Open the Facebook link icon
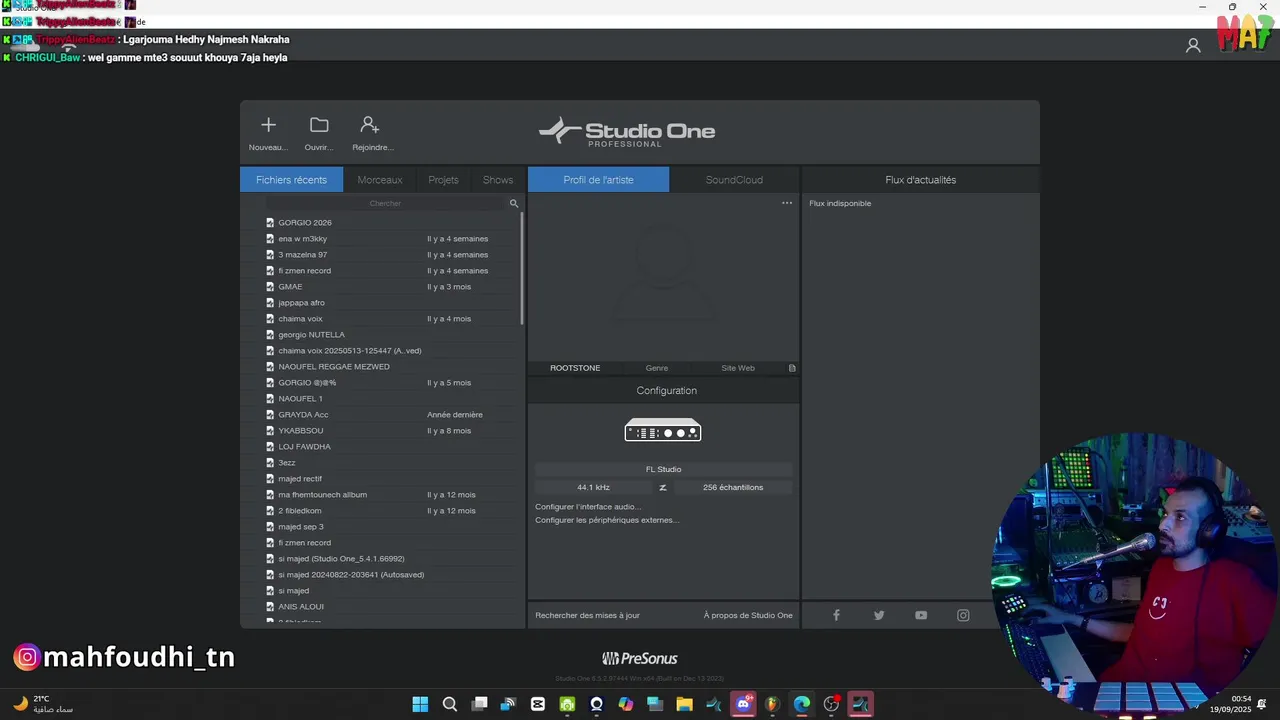The height and width of the screenshot is (720, 1280). (x=836, y=615)
